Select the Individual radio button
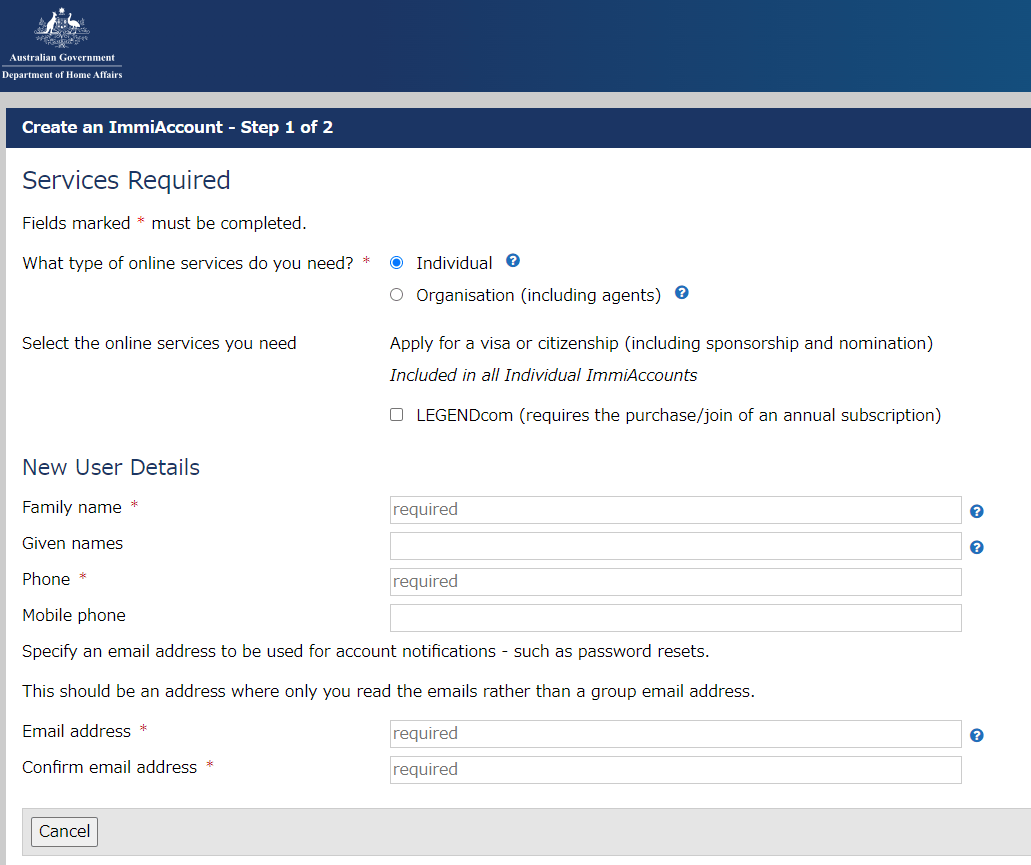This screenshot has width=1031, height=865. click(396, 263)
